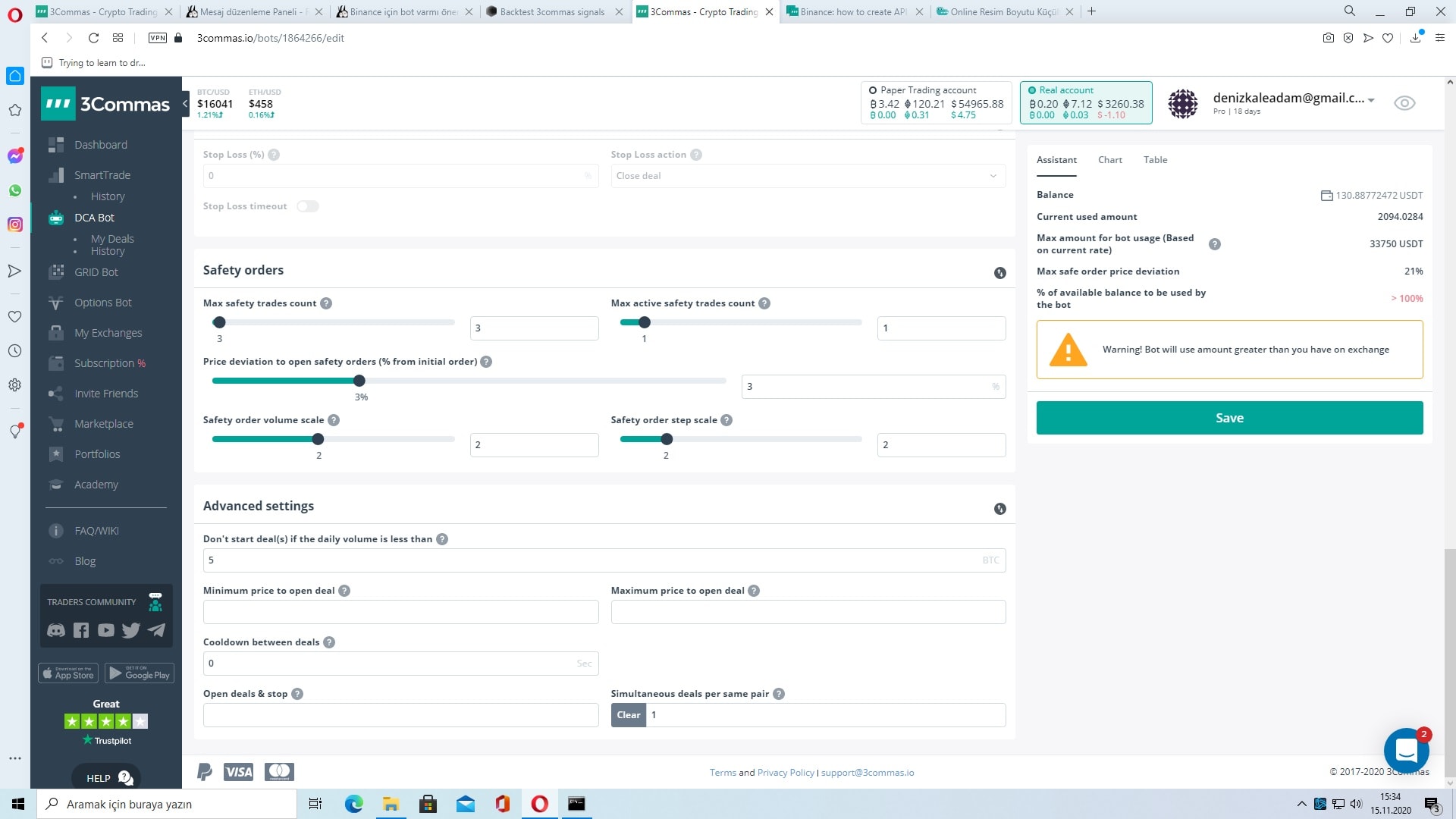Open Windows Start menu
1456x819 pixels.
pos(18,804)
